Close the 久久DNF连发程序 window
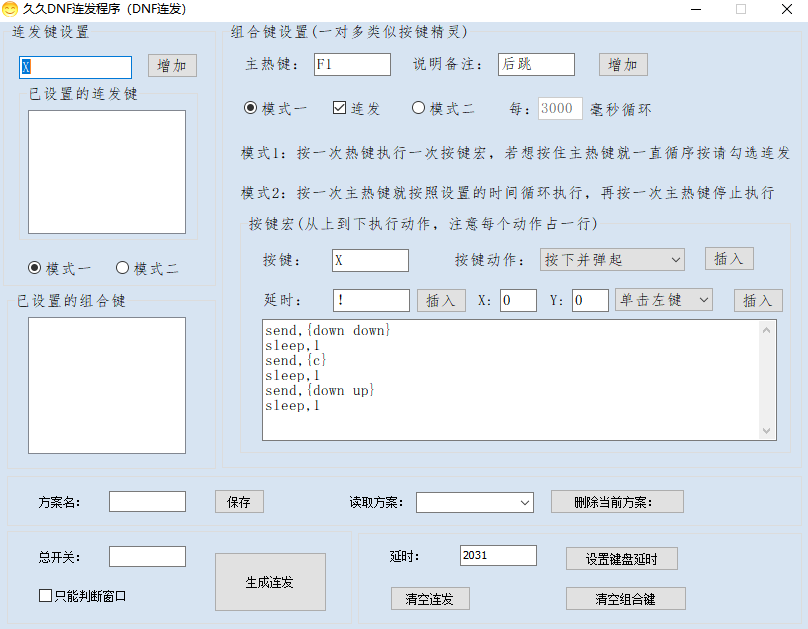Image resolution: width=808 pixels, height=629 pixels. tap(787, 9)
